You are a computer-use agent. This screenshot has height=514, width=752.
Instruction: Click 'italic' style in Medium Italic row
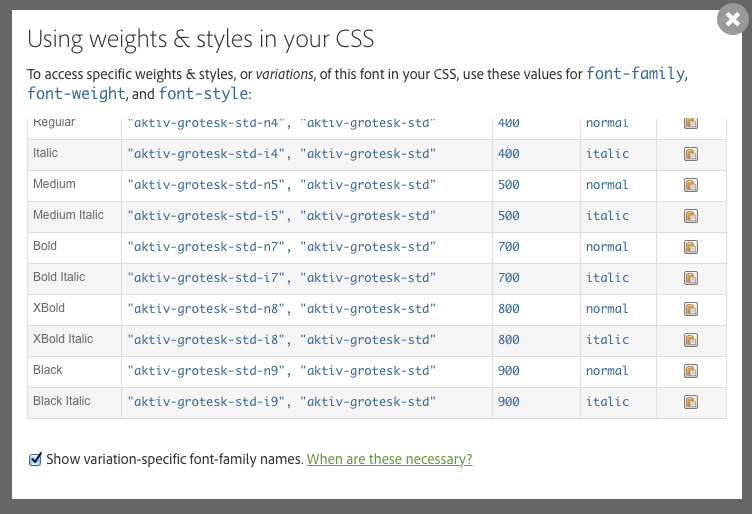click(607, 216)
